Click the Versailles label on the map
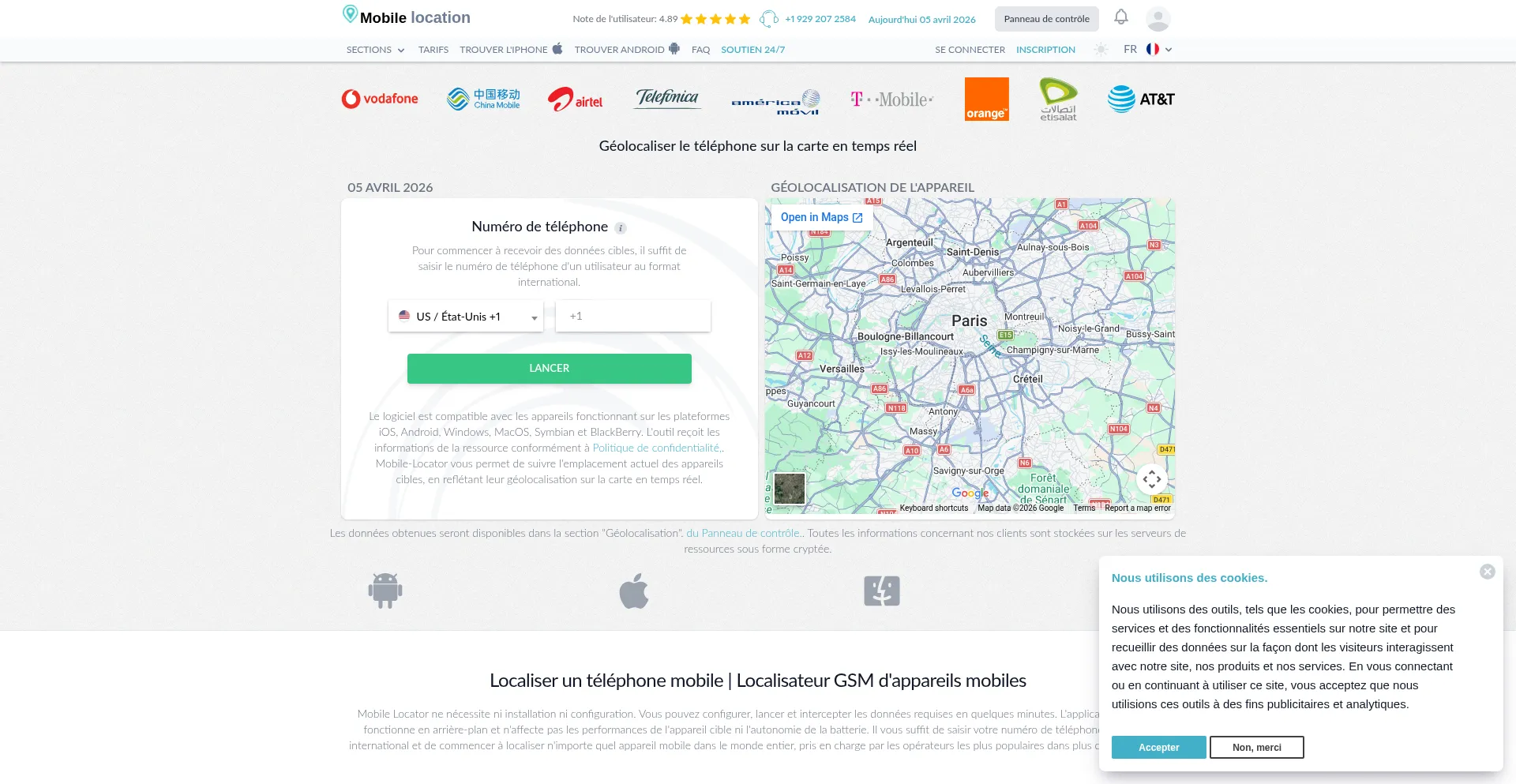Viewport: 1516px width, 784px height. 842,369
